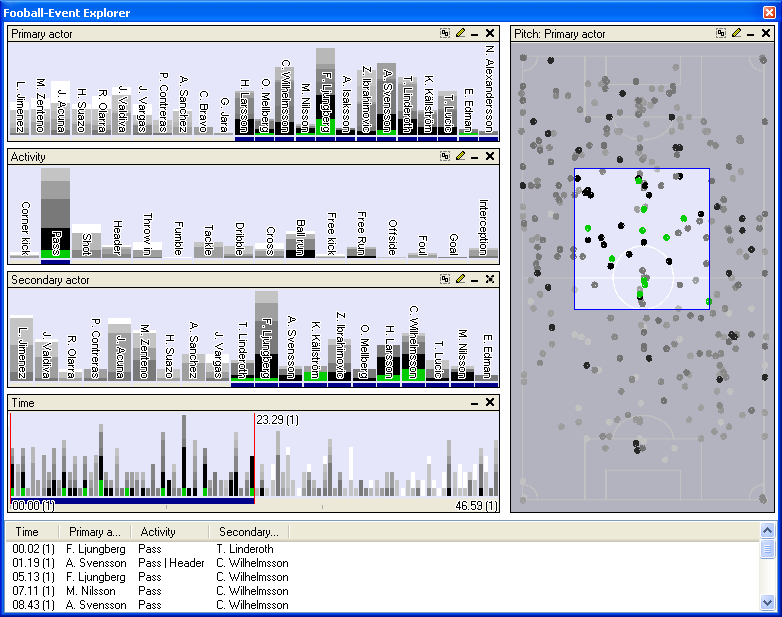Click 'Pass | Header' cell in event table
Image resolution: width=782 pixels, height=617 pixels.
pyautogui.click(x=171, y=563)
